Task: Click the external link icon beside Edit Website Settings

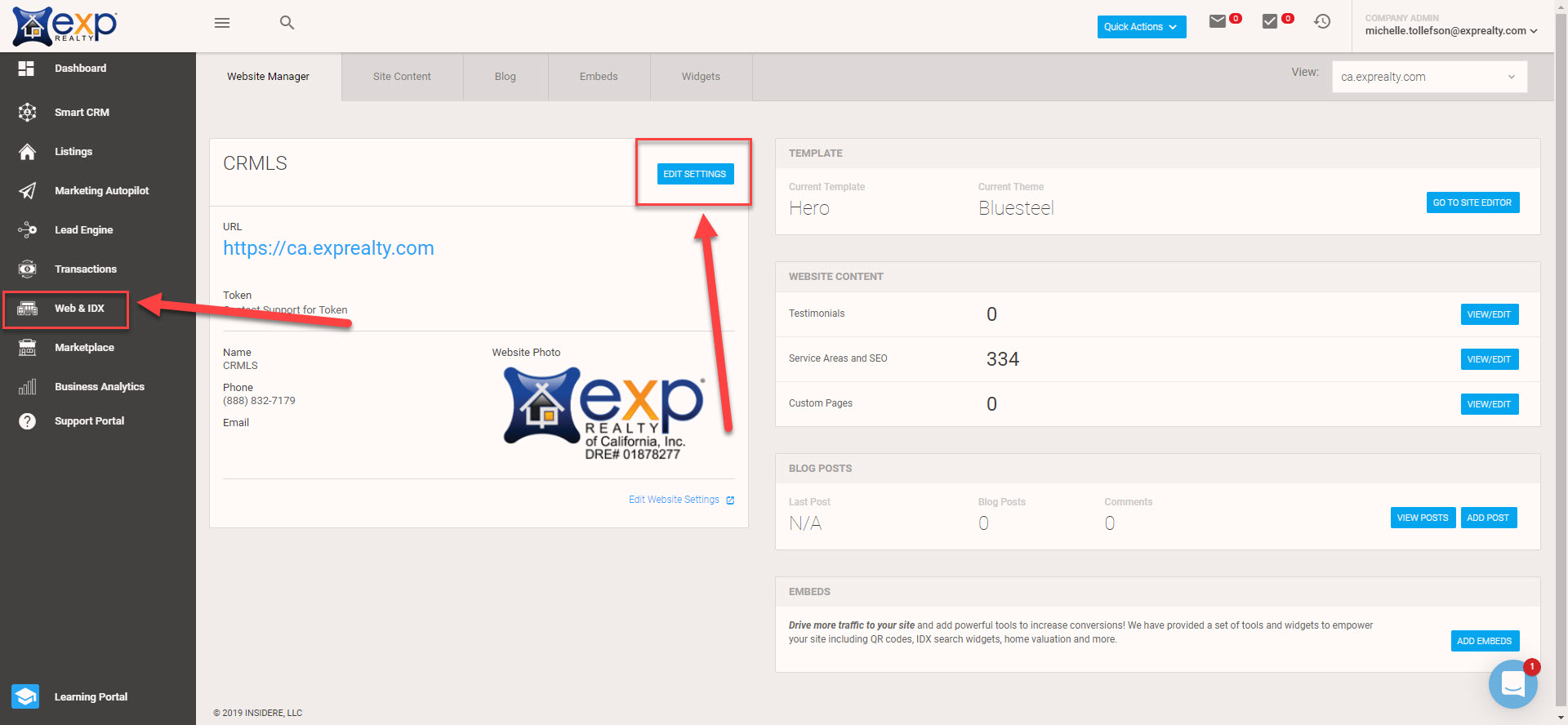Action: click(730, 500)
